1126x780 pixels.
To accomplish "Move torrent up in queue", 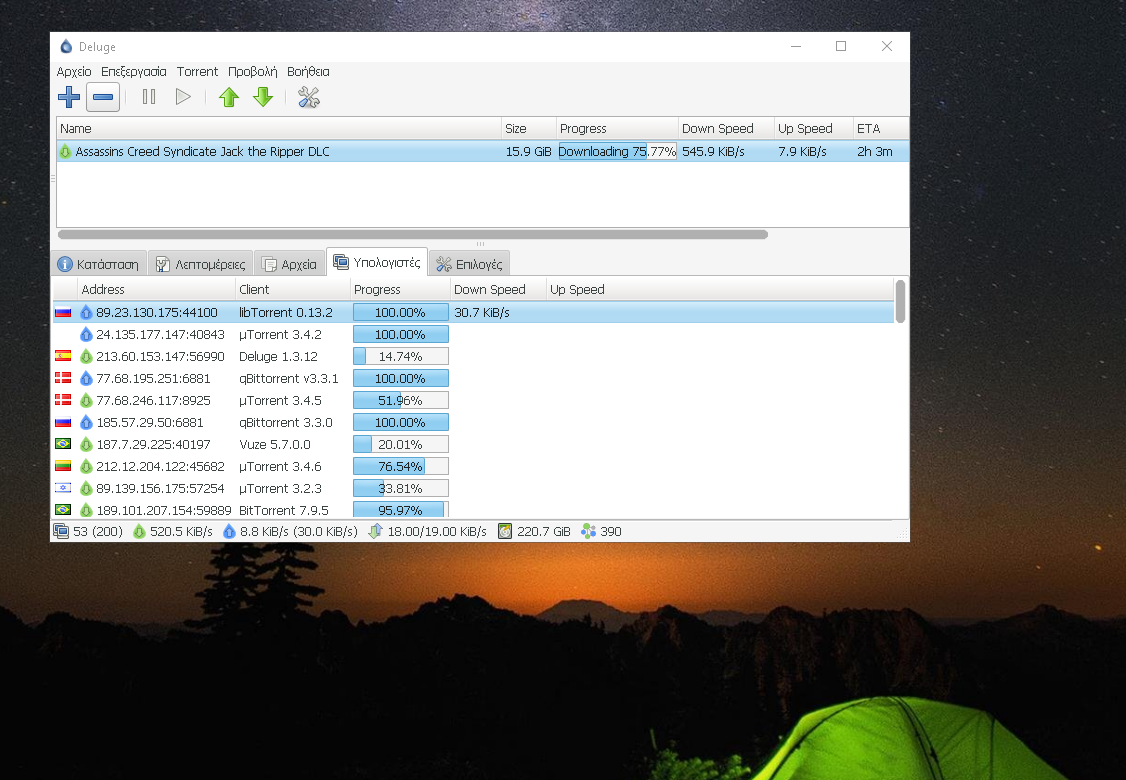I will tap(229, 97).
